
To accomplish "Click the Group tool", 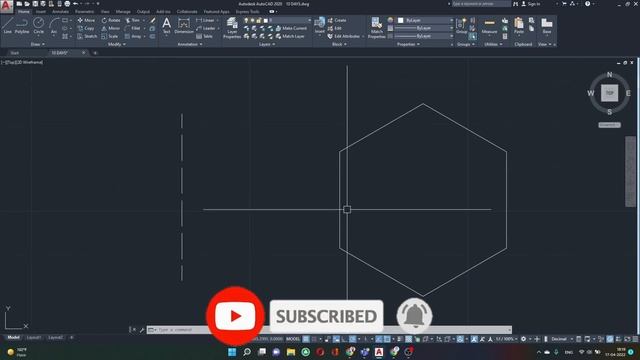I will click(x=461, y=25).
